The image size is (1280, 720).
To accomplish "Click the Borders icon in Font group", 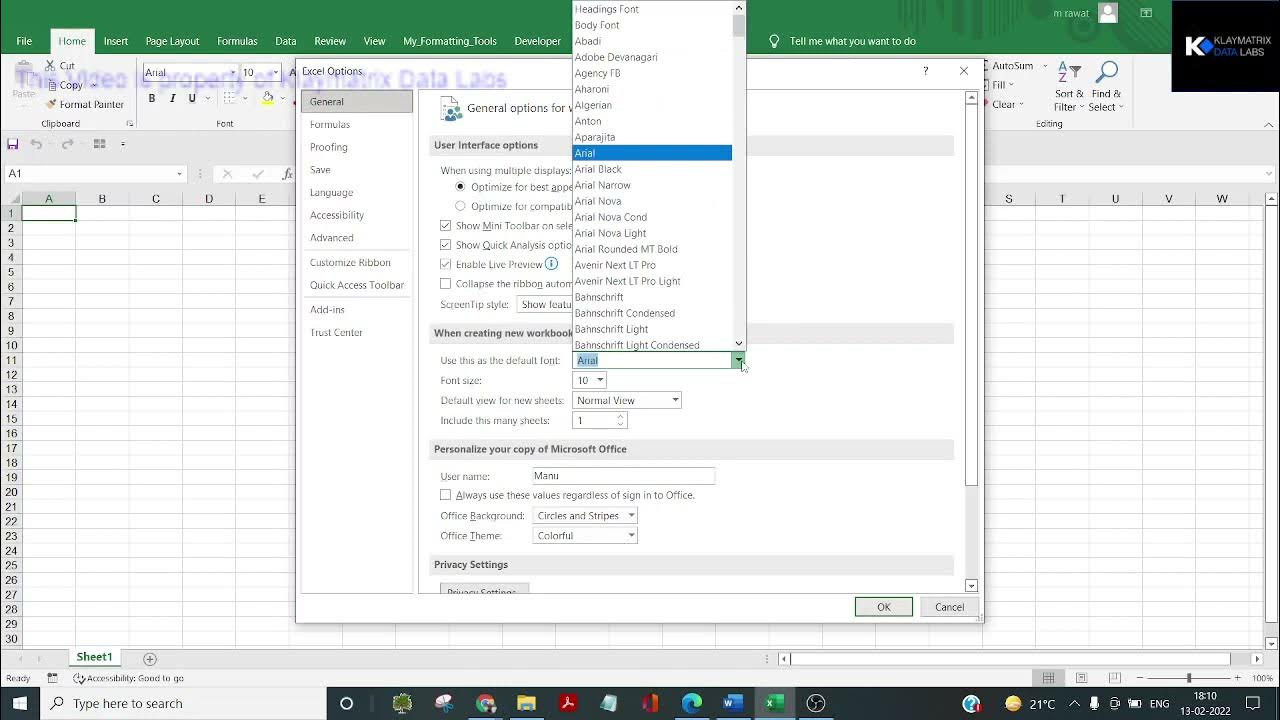I will click(229, 98).
